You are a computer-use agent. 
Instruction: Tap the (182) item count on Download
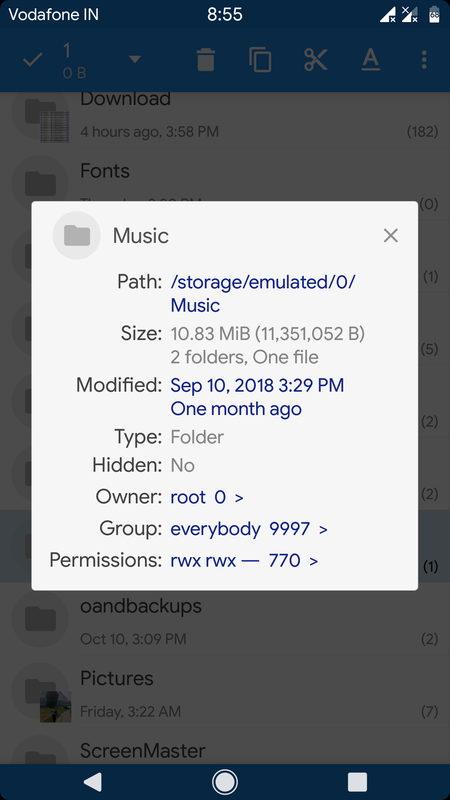[x=422, y=132]
